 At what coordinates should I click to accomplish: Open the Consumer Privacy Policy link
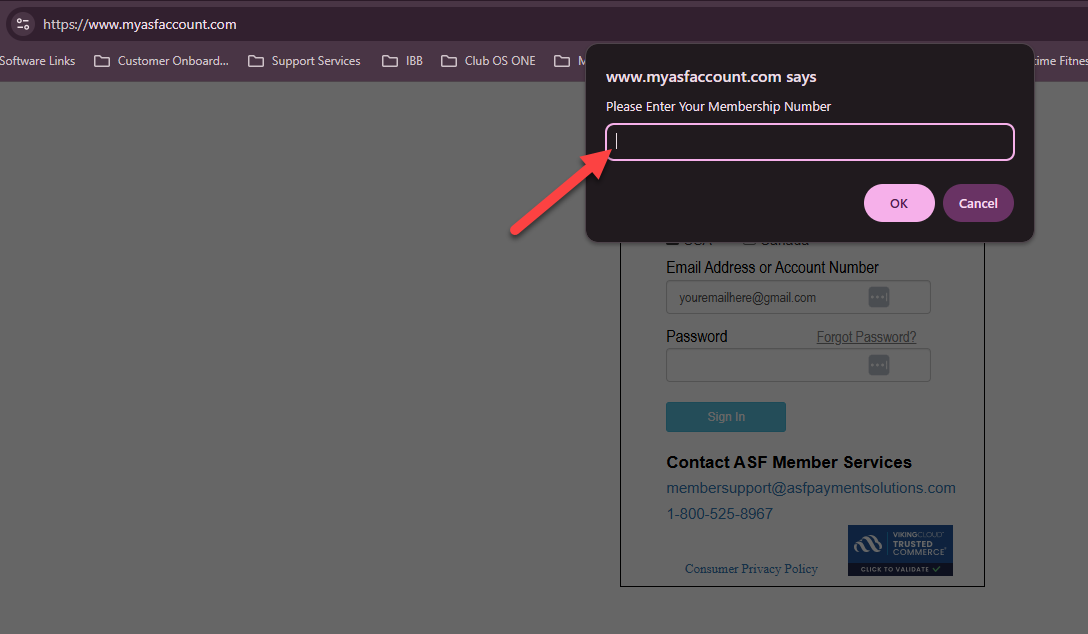coord(751,569)
